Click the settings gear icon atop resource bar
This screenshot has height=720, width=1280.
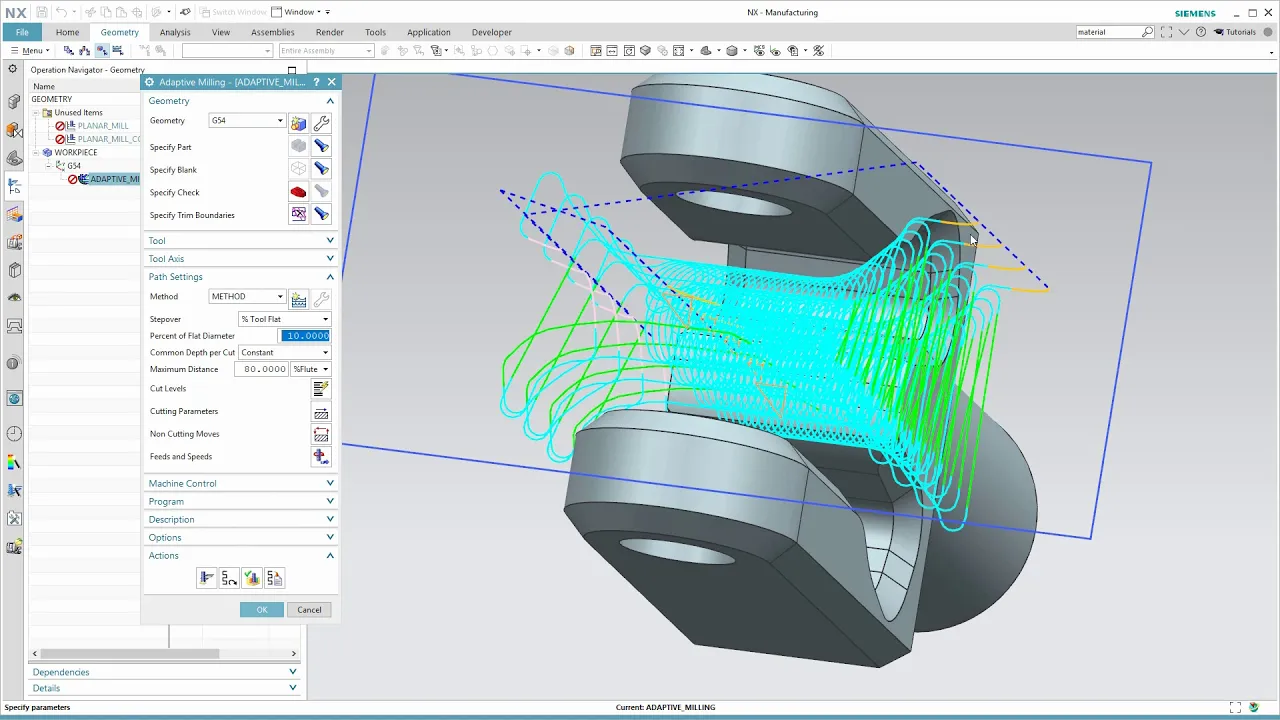coord(13,69)
